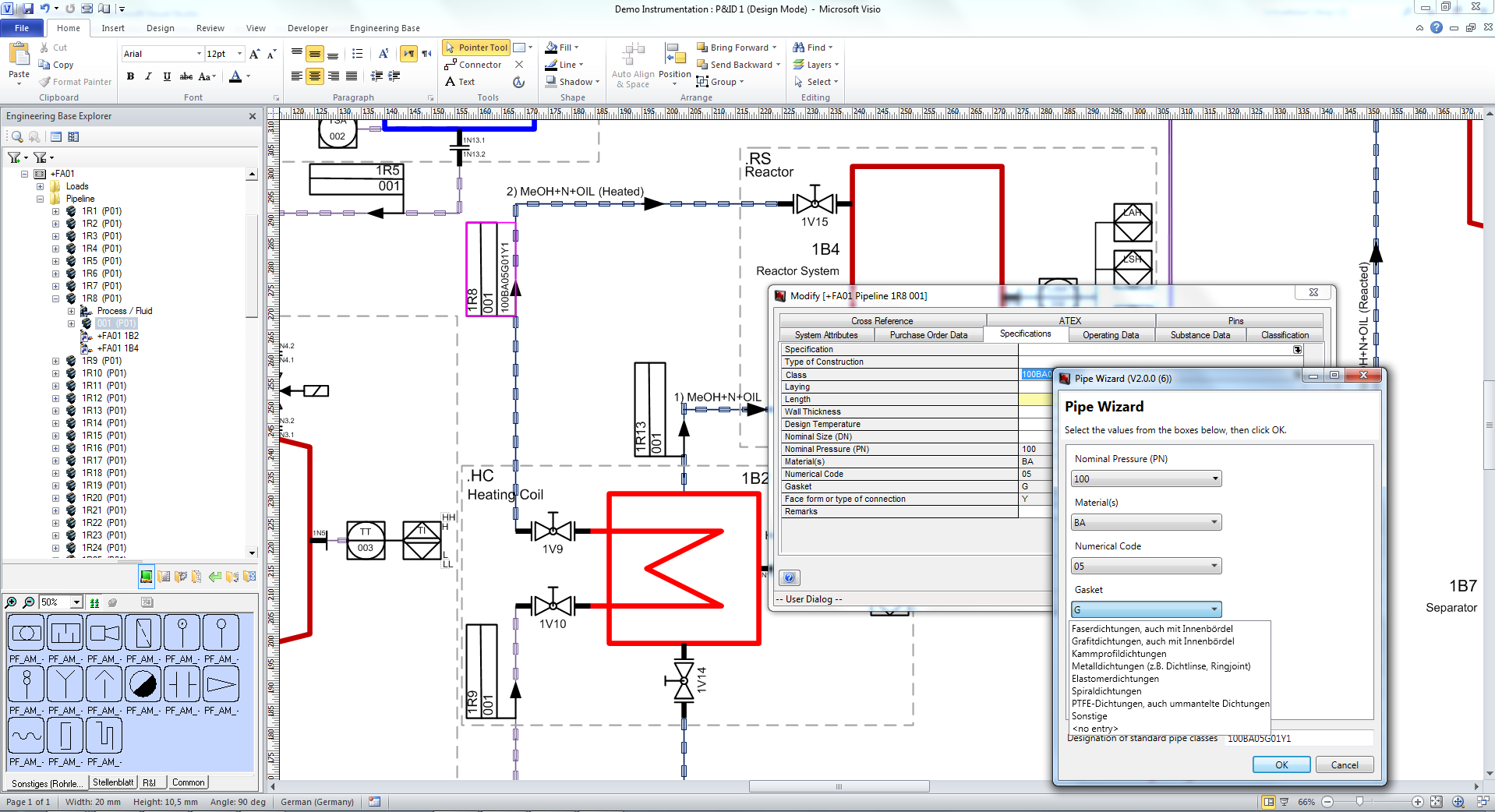Click the search icon in Engineering Base Explorer
This screenshot has width=1495, height=812.
pyautogui.click(x=17, y=137)
